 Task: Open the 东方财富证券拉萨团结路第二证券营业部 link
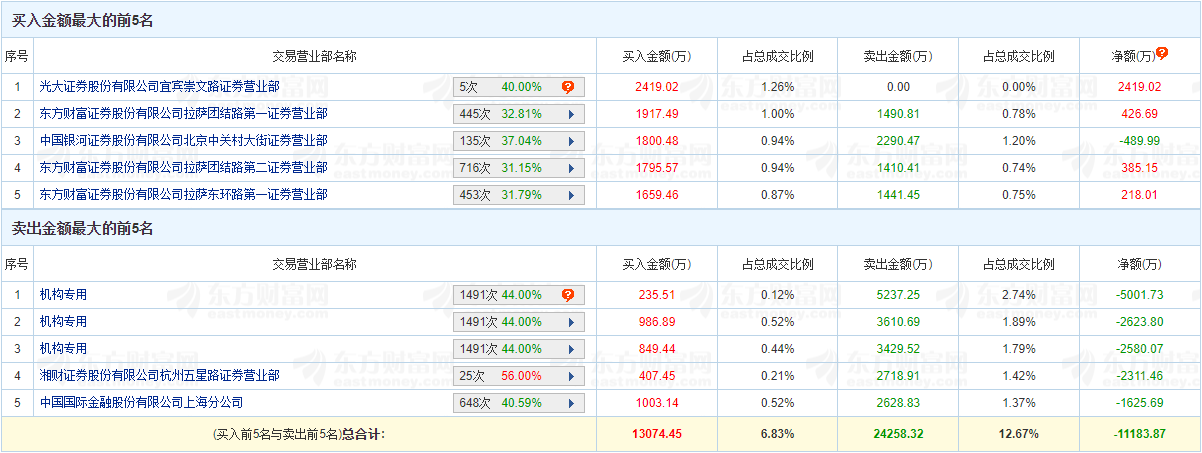(183, 168)
